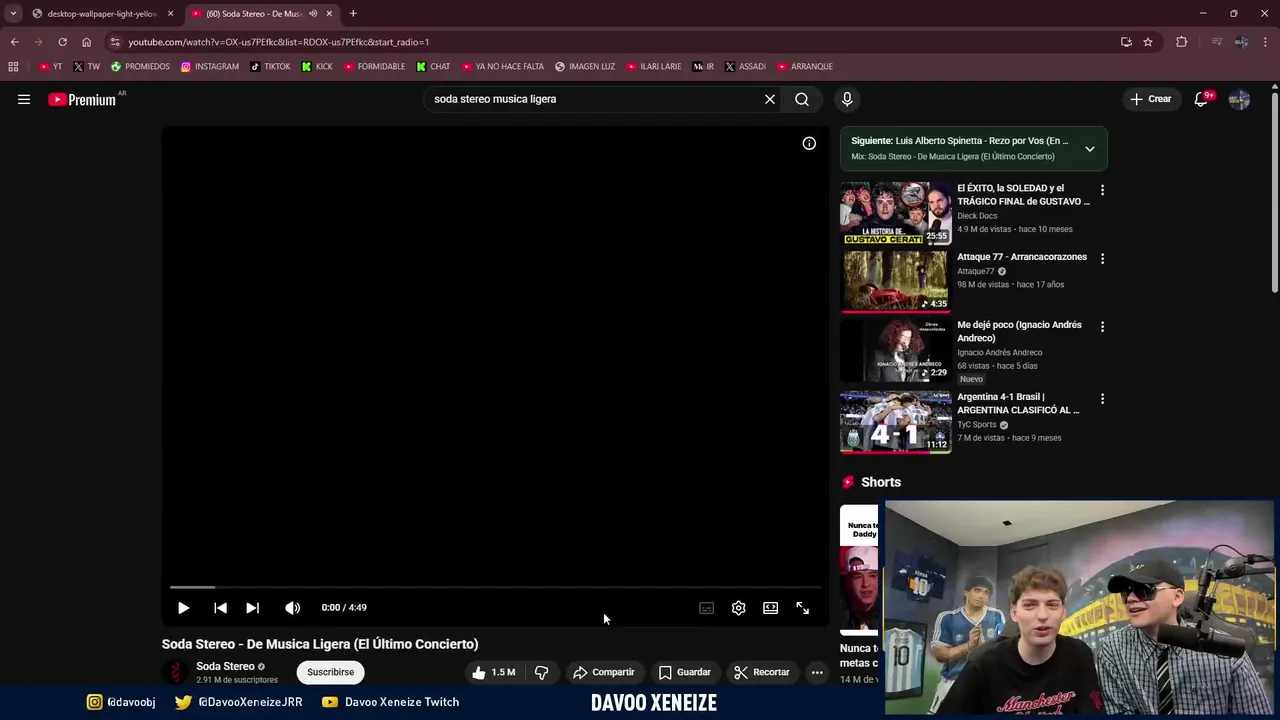Screen dimensions: 1280x720
Task: Open Soda Stereo channel avatar
Action: coord(176,672)
